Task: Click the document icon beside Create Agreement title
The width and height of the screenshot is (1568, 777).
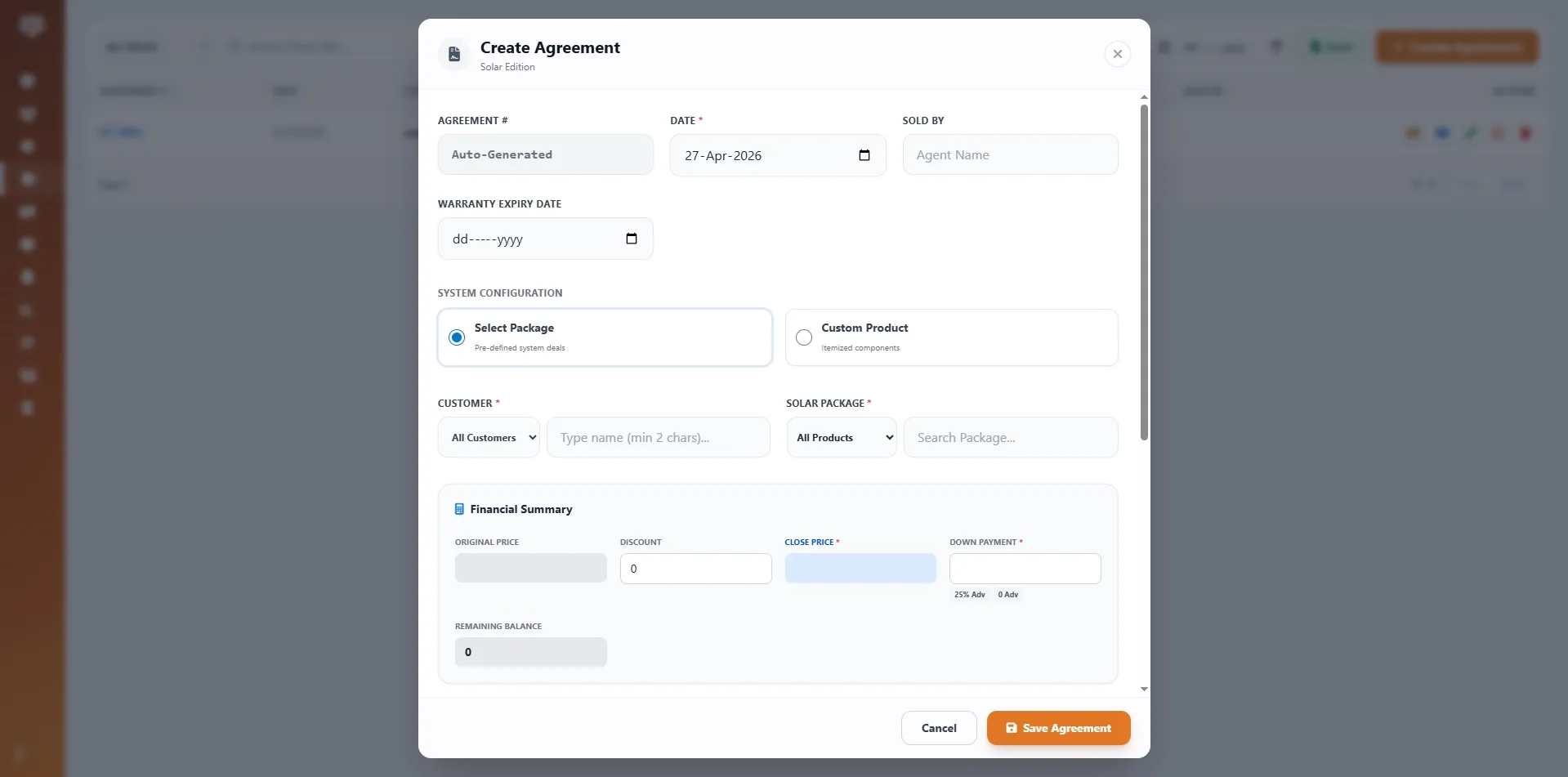Action: 454,54
